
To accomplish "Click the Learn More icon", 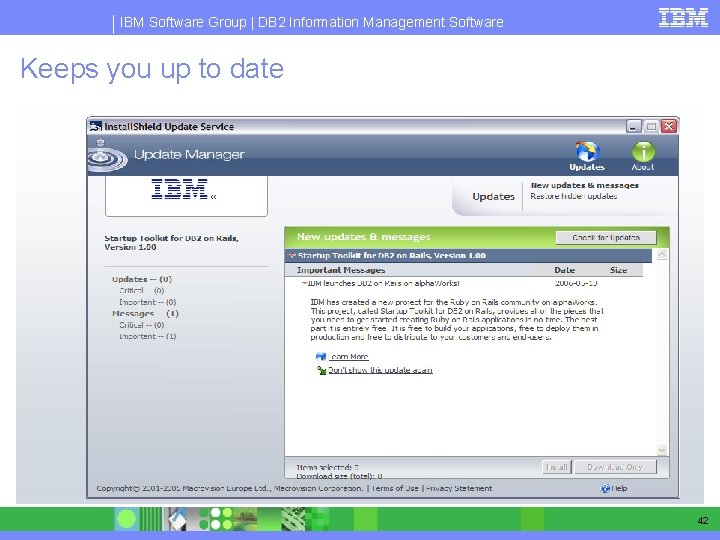I will click(x=321, y=356).
